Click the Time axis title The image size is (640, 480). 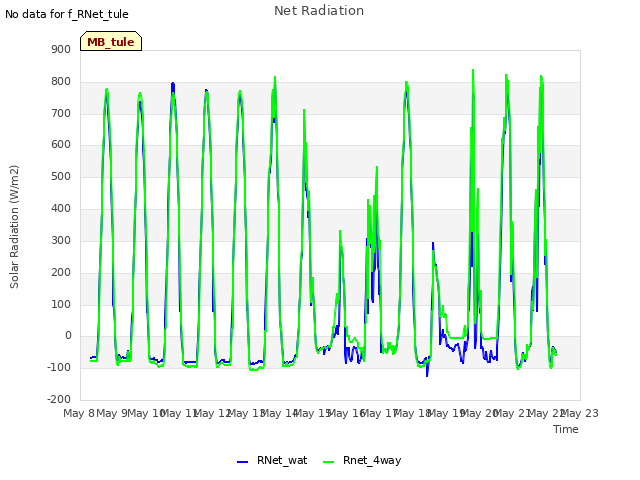[x=566, y=429]
